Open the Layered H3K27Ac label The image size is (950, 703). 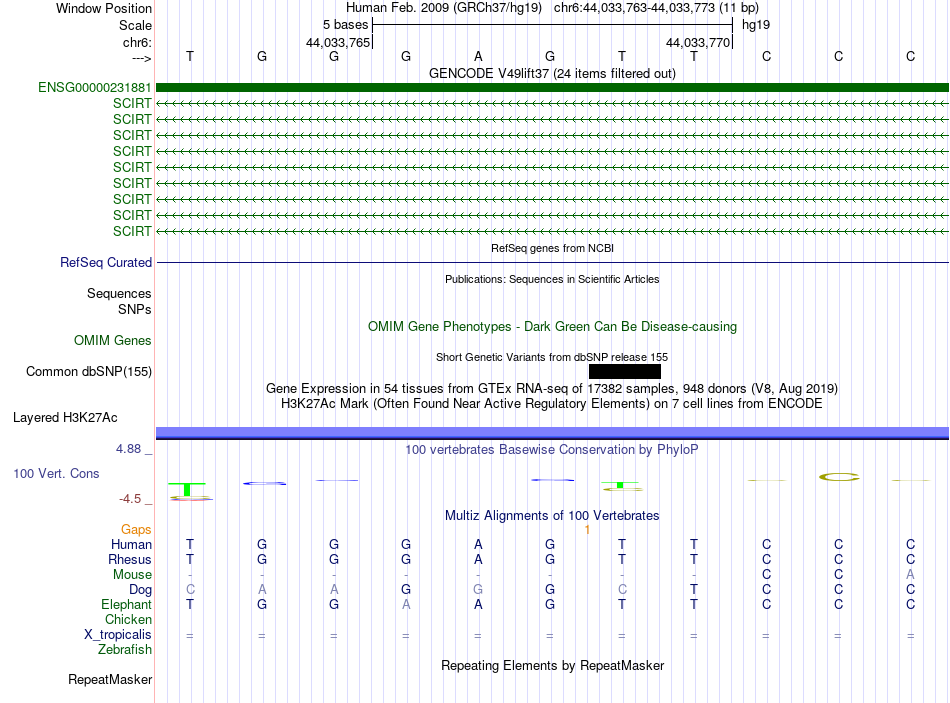[65, 418]
